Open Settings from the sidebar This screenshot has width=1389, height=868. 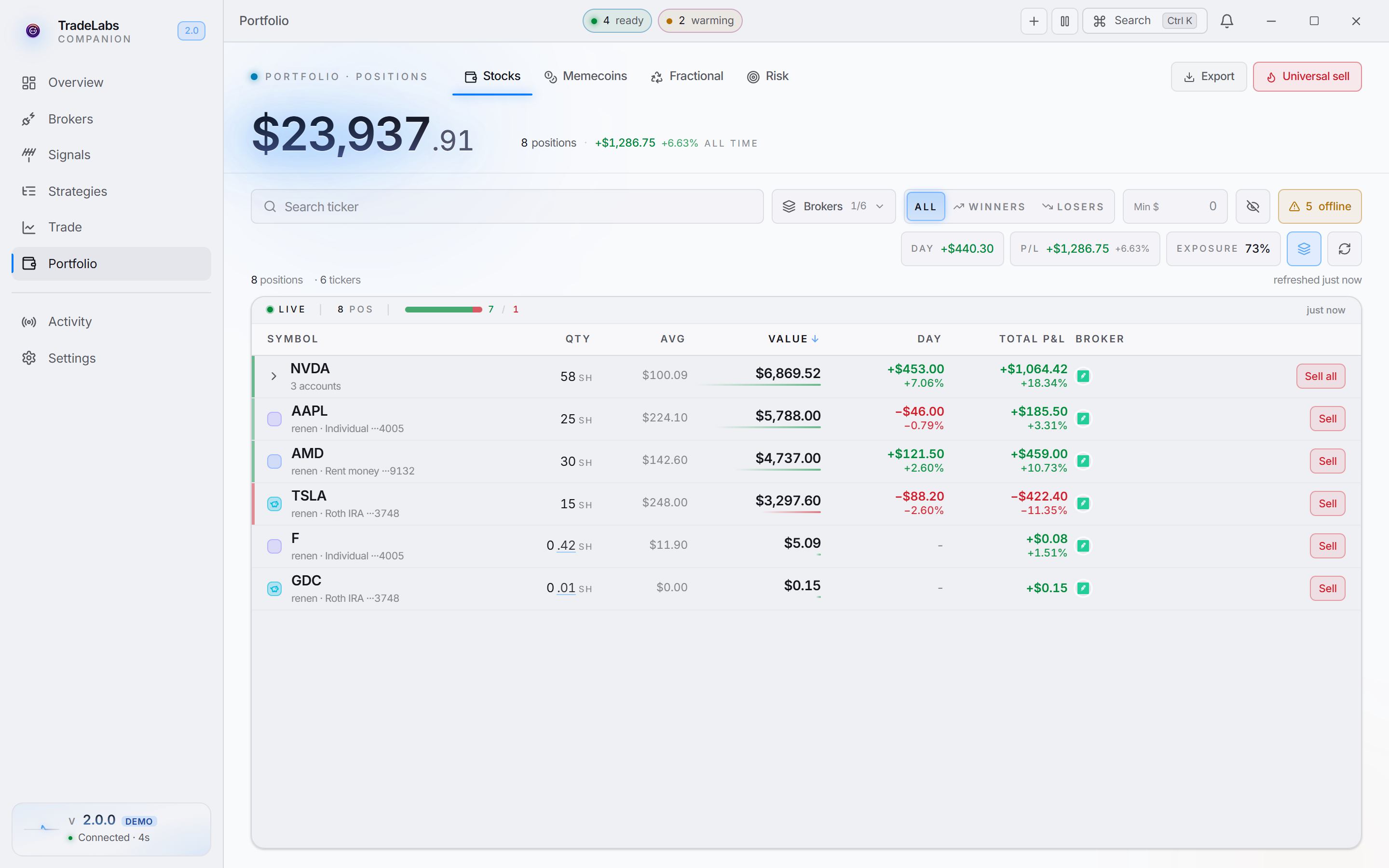coord(111,358)
